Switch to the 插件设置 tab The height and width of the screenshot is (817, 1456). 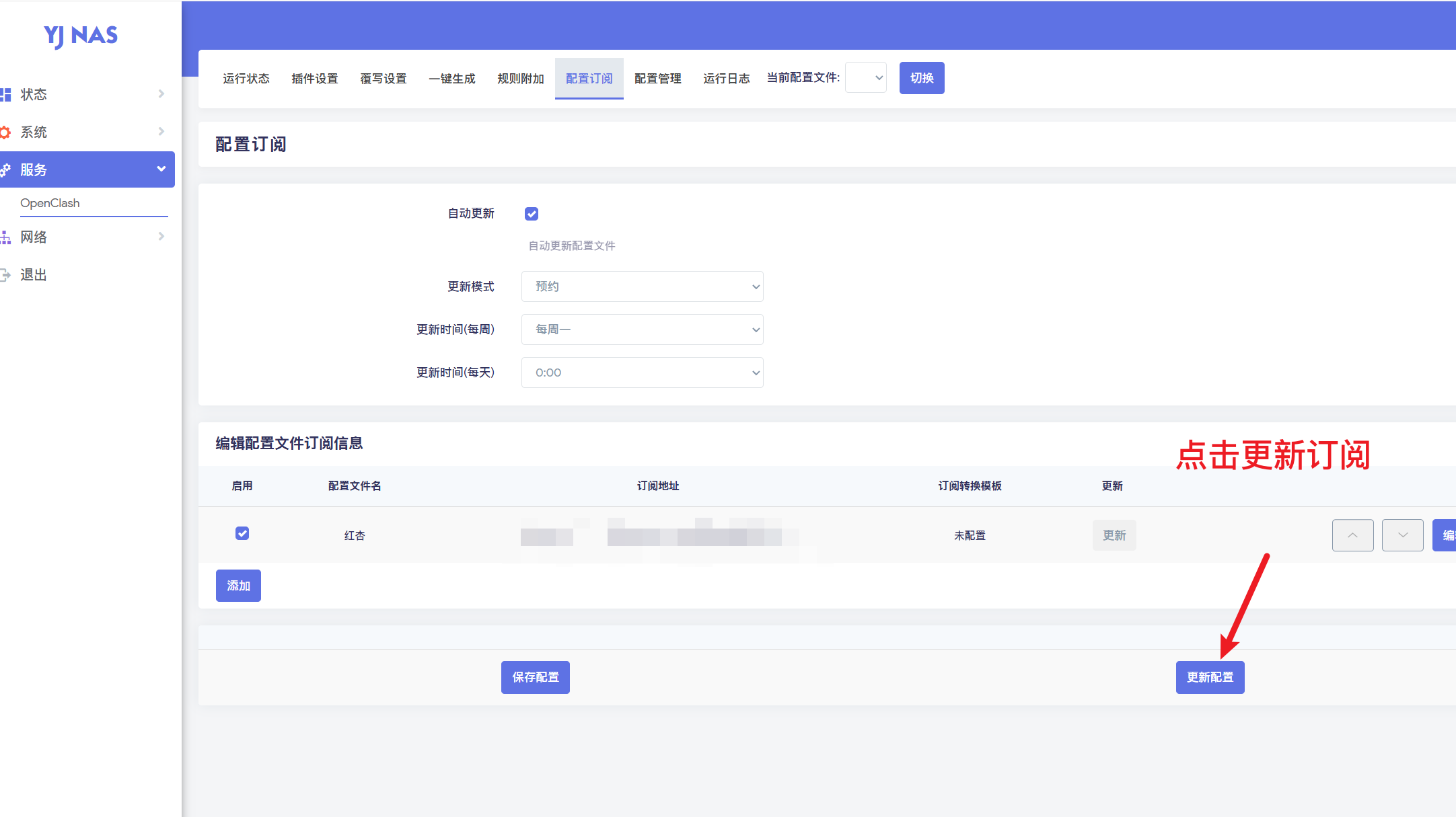[x=314, y=79]
